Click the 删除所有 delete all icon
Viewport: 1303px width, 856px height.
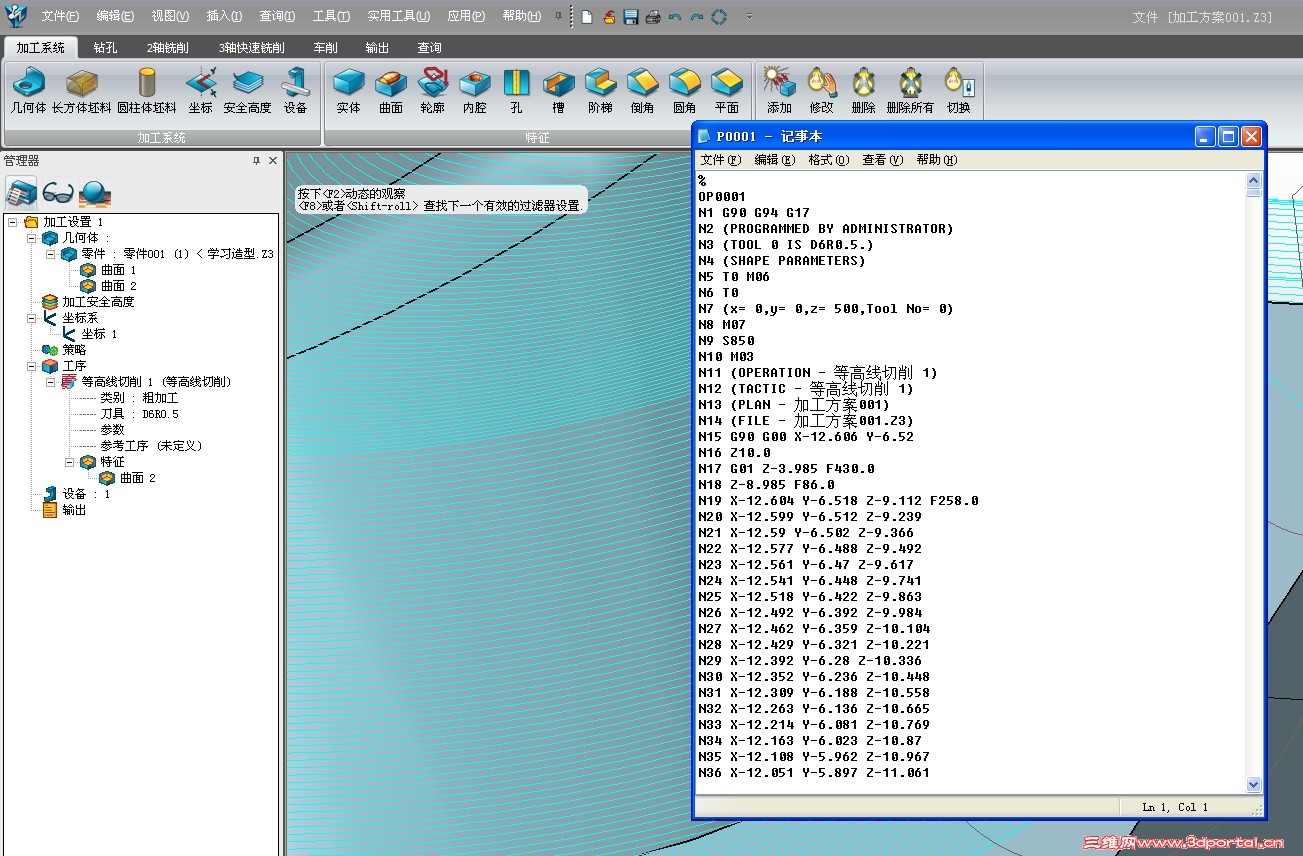(x=910, y=91)
